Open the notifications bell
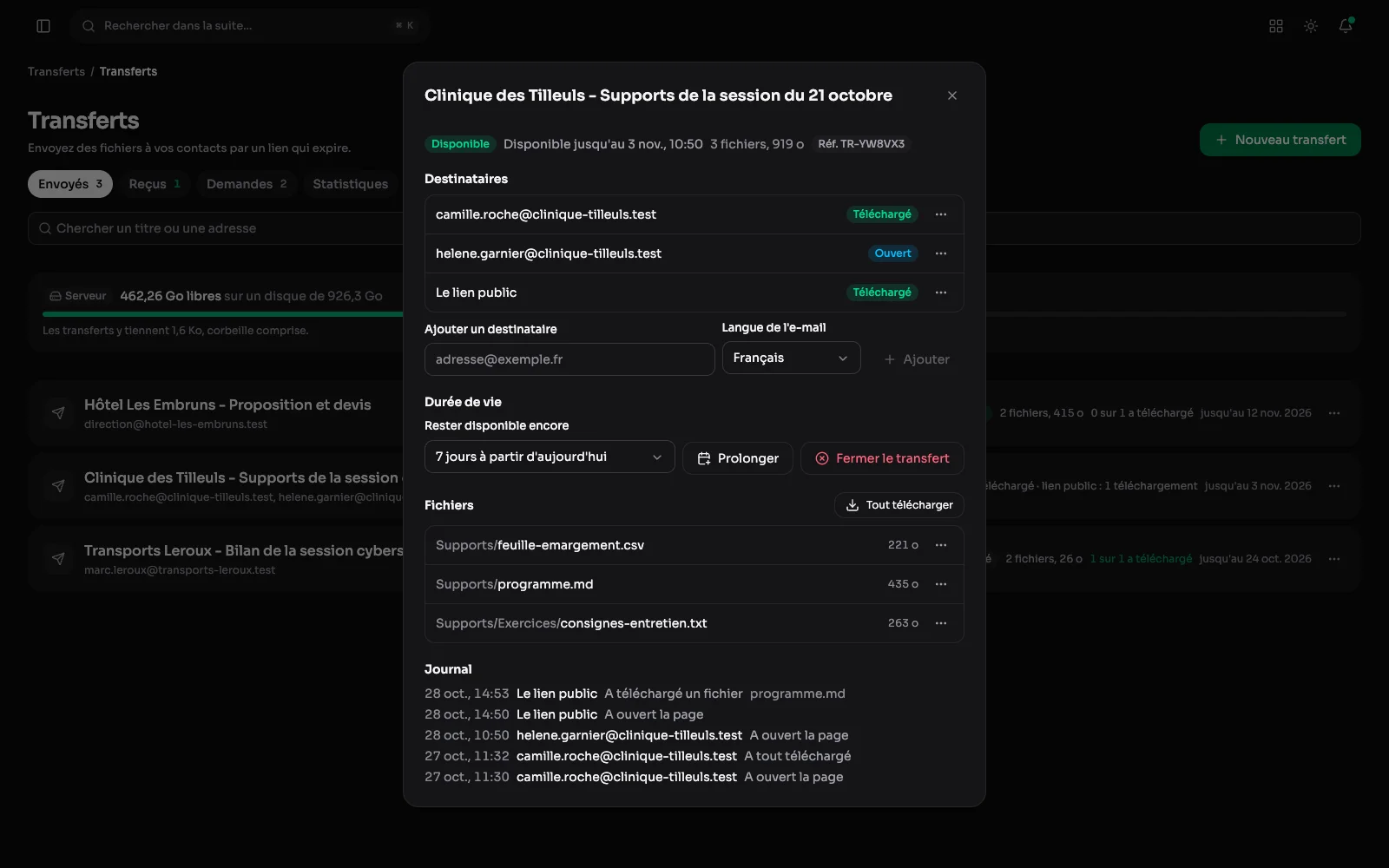Screen dimensions: 1389x868 pyautogui.click(x=1346, y=26)
